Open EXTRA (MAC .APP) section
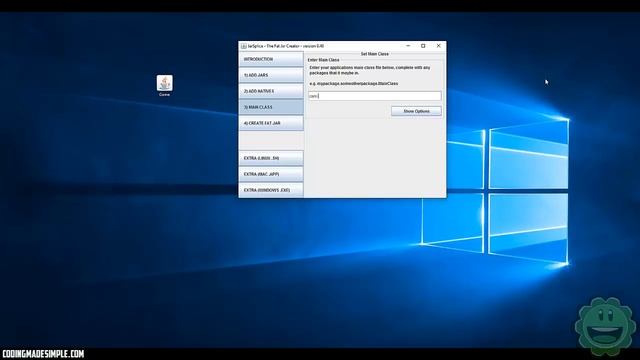 (x=271, y=174)
